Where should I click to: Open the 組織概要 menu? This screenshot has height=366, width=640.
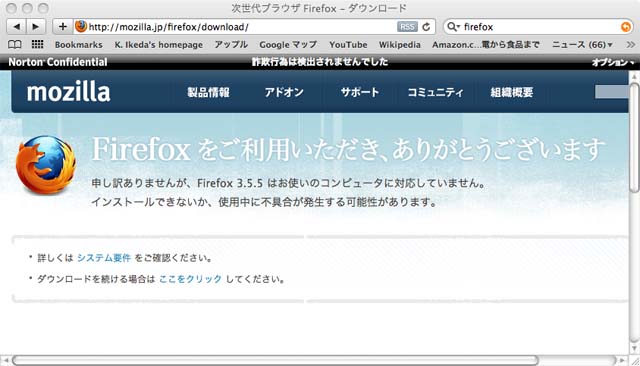[x=511, y=93]
